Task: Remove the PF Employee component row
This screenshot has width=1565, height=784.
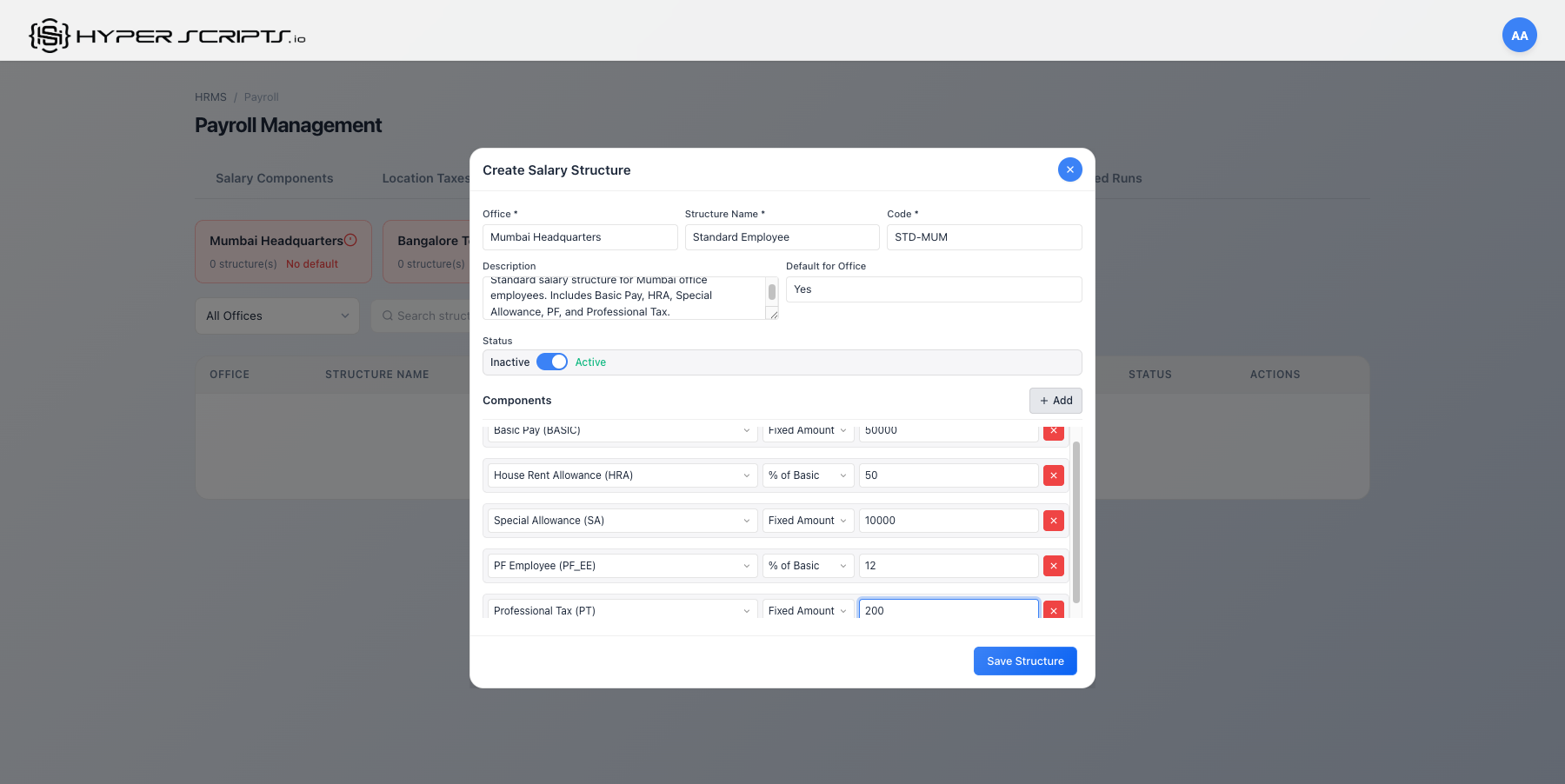Action: pyautogui.click(x=1053, y=565)
